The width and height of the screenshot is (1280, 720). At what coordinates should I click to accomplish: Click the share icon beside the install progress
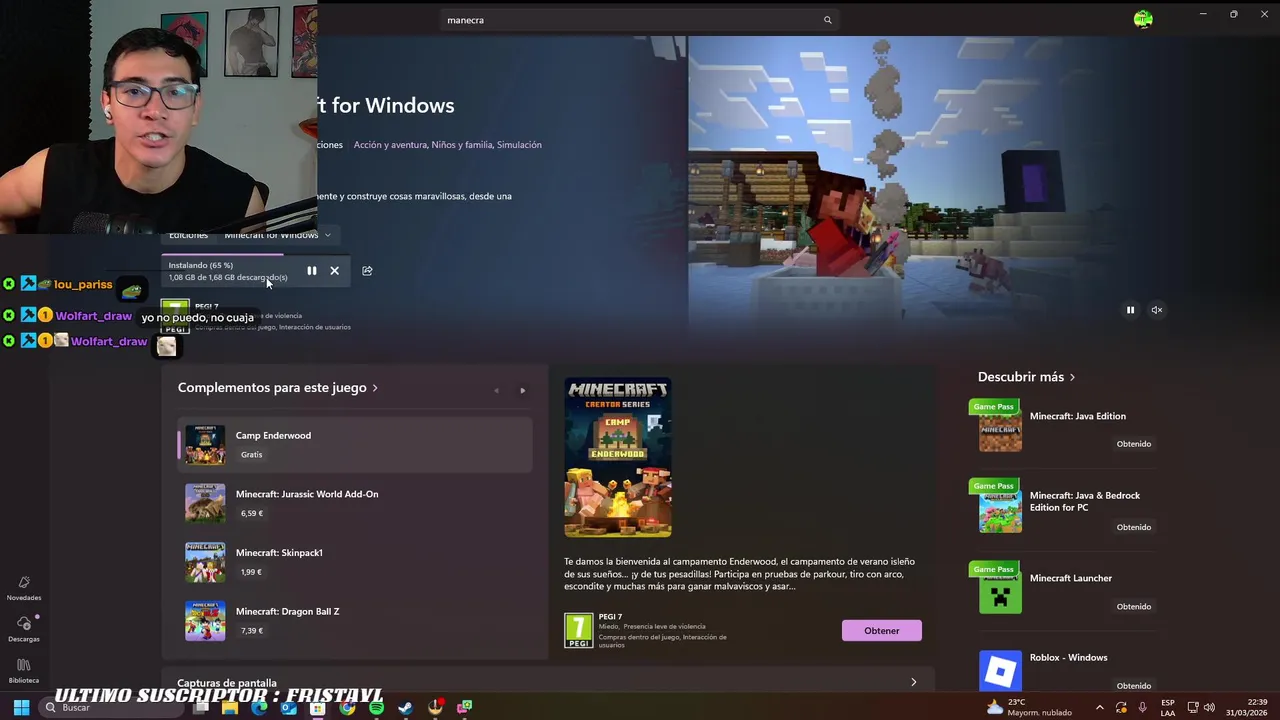[367, 271]
